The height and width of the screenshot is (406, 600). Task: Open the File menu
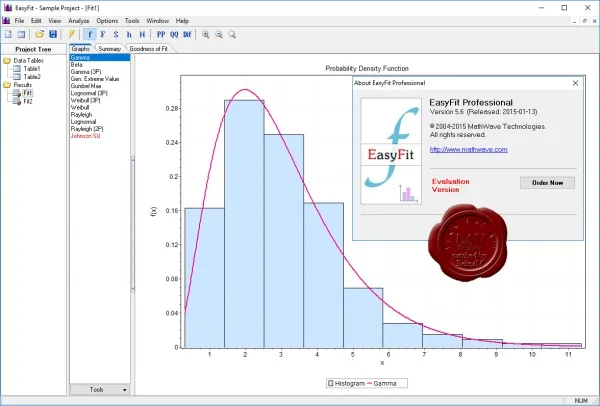coord(19,21)
